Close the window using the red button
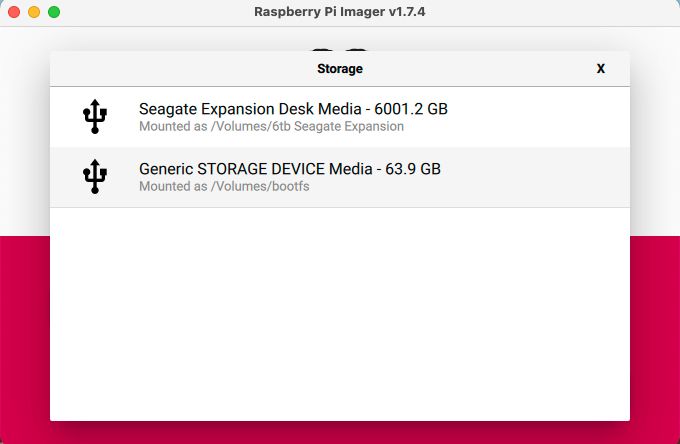Screen dimensions: 680x444 pos(14,12)
